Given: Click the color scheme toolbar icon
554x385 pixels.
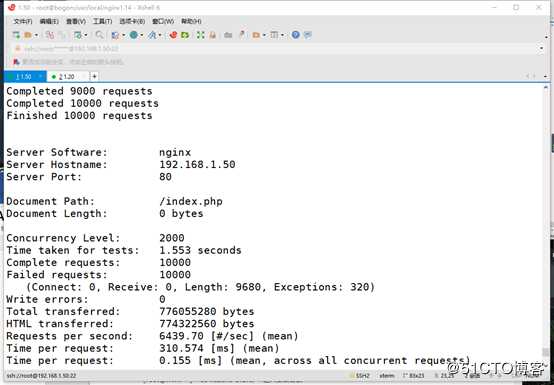Looking at the screenshot, I should pos(115,35).
